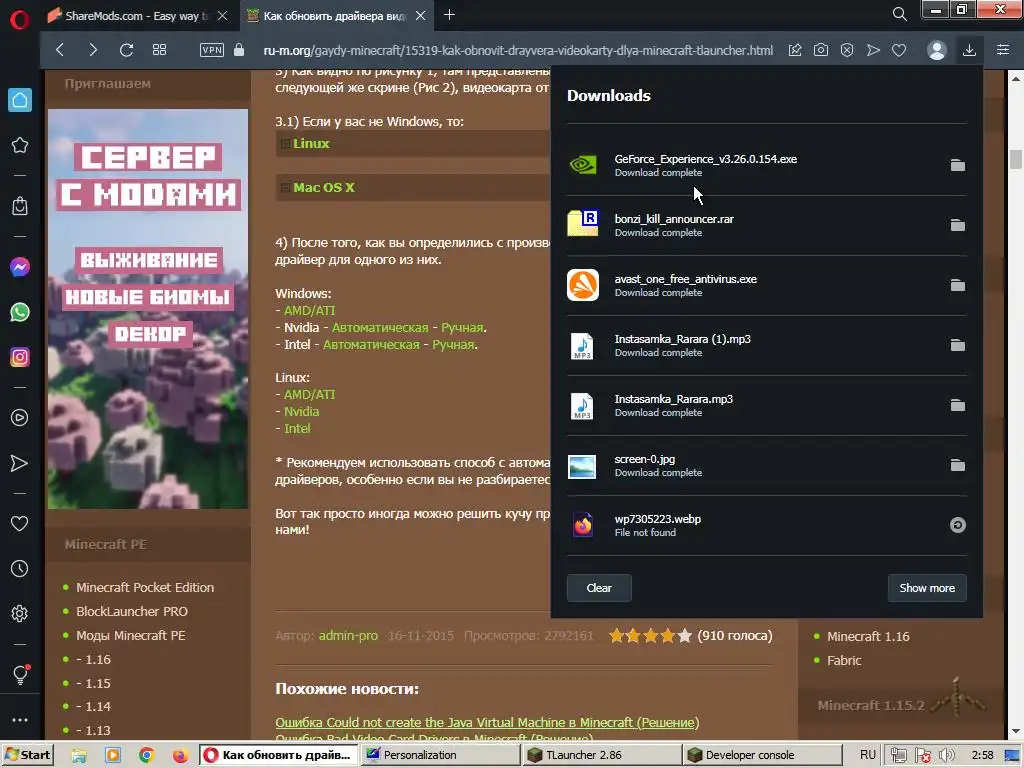The width and height of the screenshot is (1024, 768).
Task: Open admin-pro author link
Action: point(348,635)
